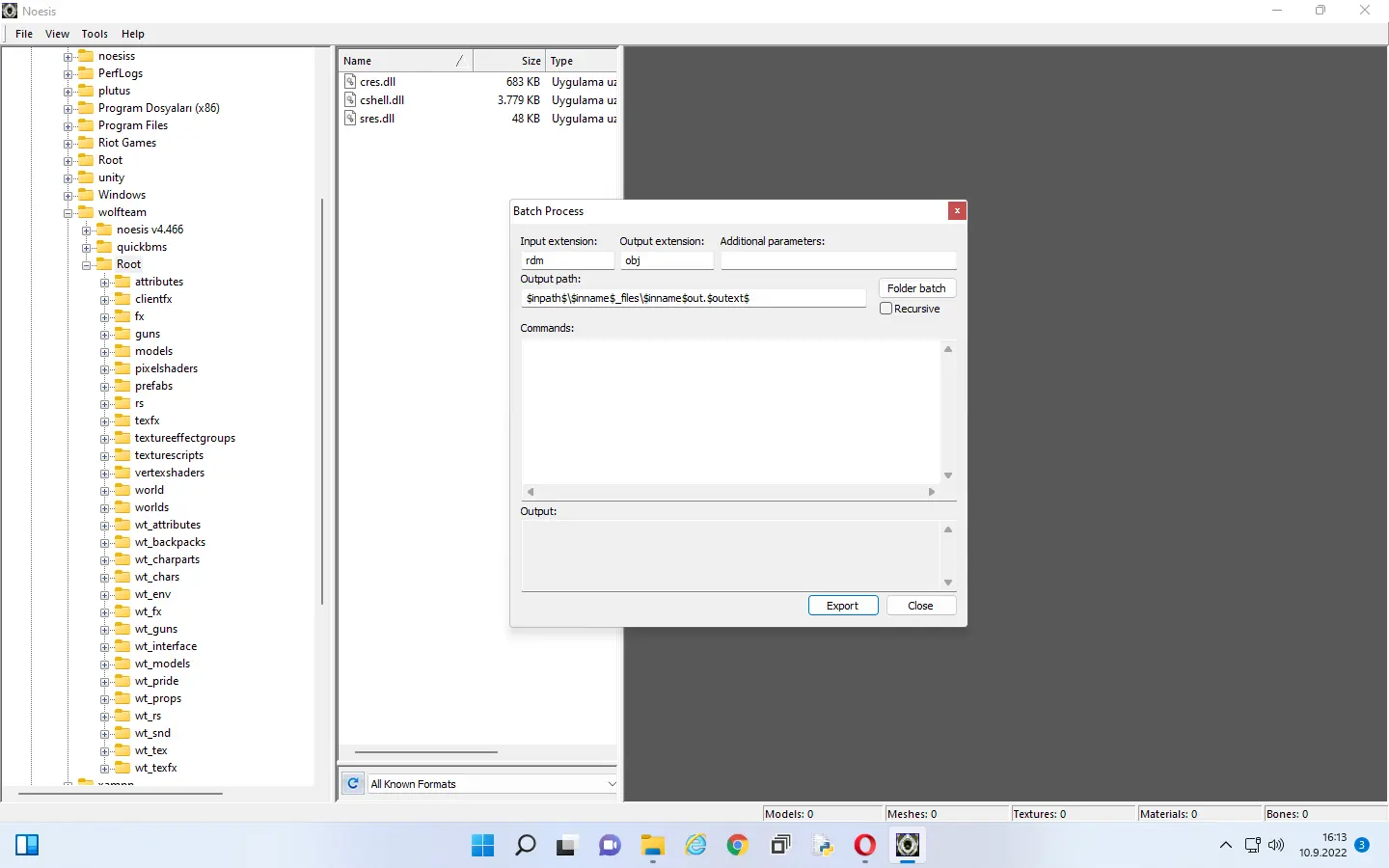Click the Folder batch button
The image size is (1389, 868).
(x=915, y=287)
